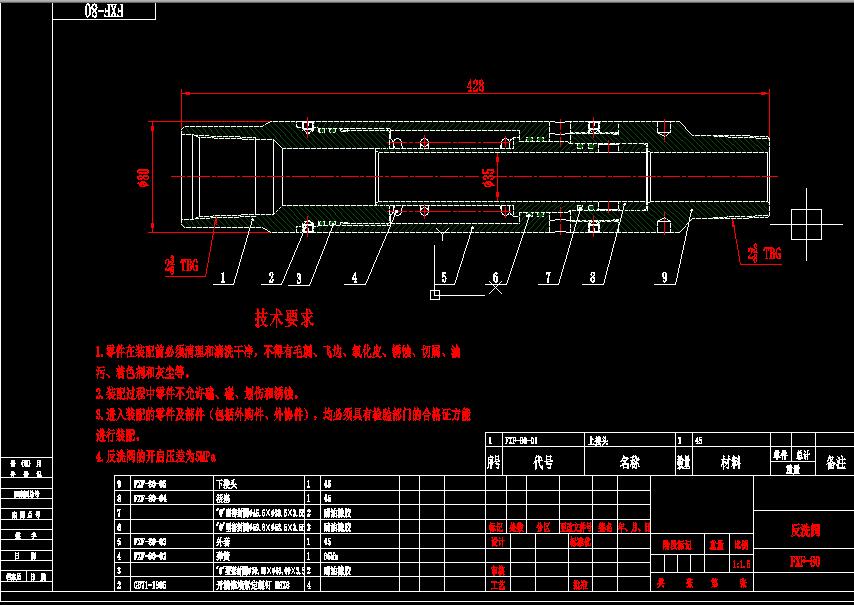Select the 2⅞ TBG label next to balloon 1

click(181, 265)
